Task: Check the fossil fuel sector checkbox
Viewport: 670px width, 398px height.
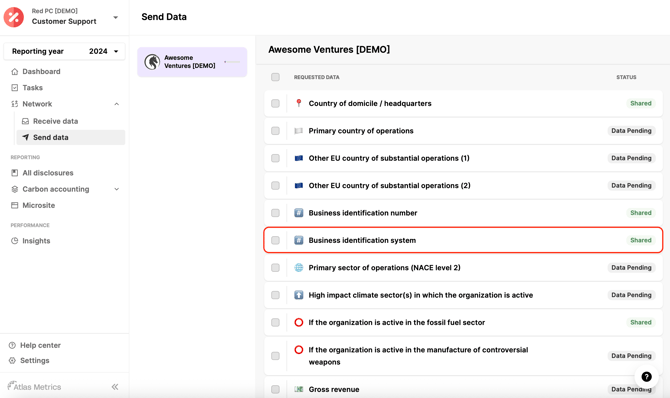Action: [x=275, y=322]
